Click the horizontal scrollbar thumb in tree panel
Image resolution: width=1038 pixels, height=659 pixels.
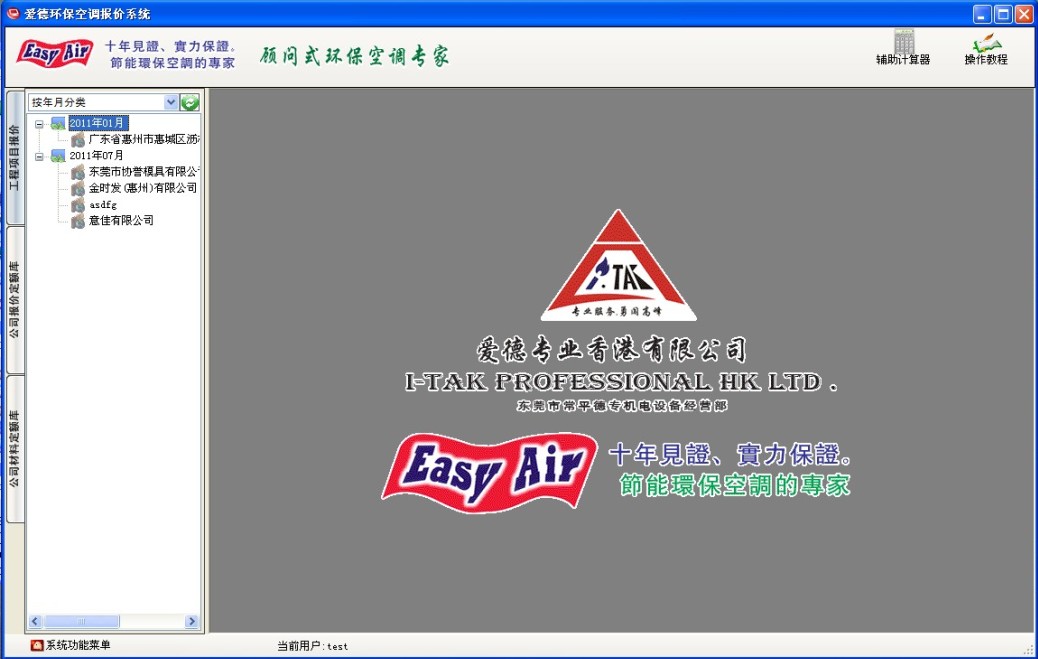(x=81, y=621)
